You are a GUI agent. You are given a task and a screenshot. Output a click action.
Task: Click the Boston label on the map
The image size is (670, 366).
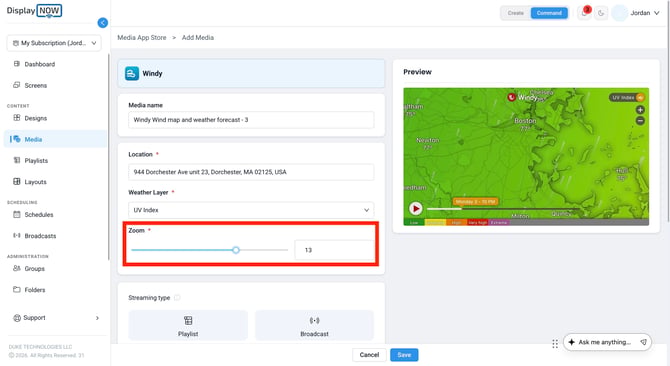tap(525, 121)
